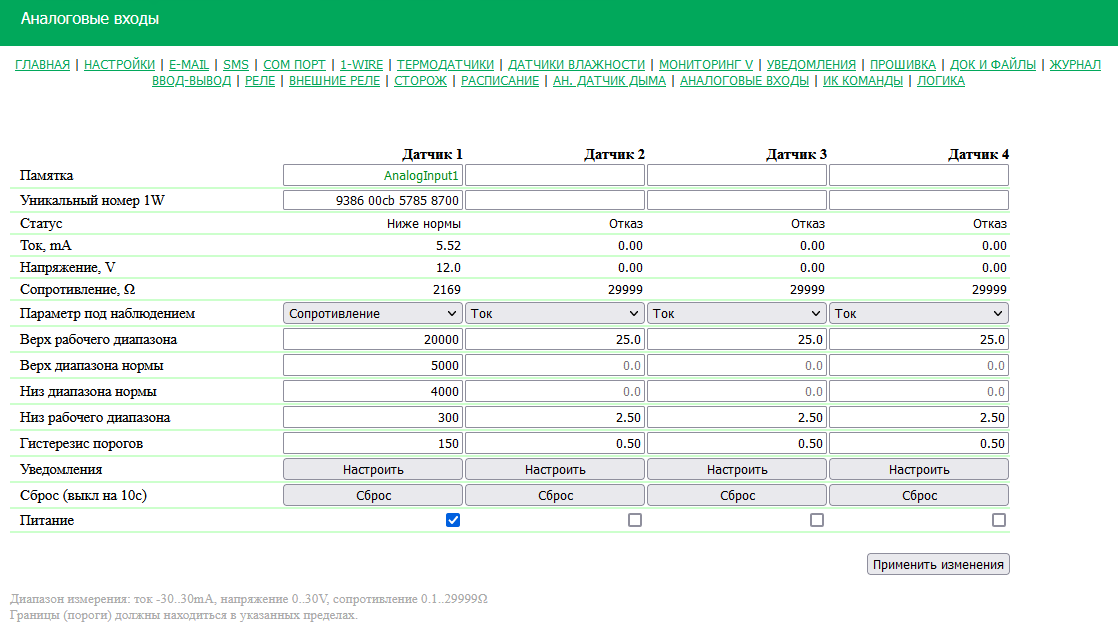Click the Применить изменения button
Image resolution: width=1118 pixels, height=634 pixels.
[x=938, y=564]
